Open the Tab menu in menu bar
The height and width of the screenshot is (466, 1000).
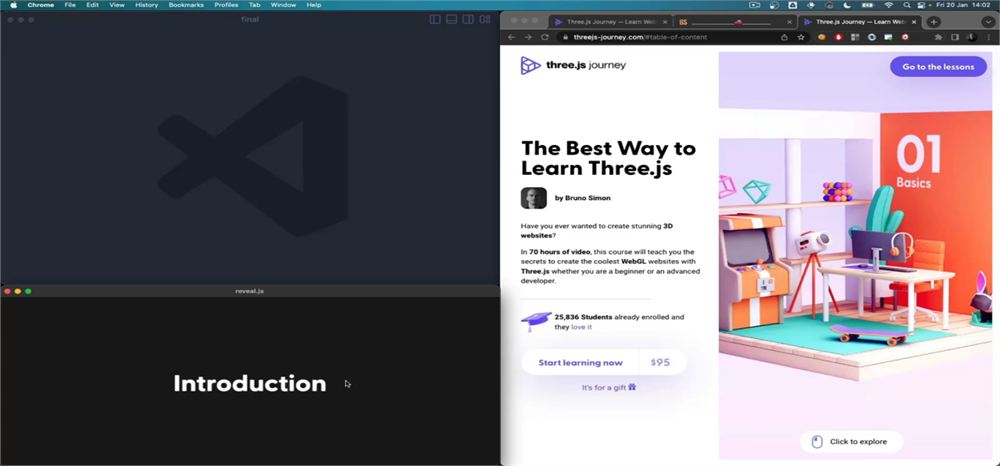[x=254, y=5]
